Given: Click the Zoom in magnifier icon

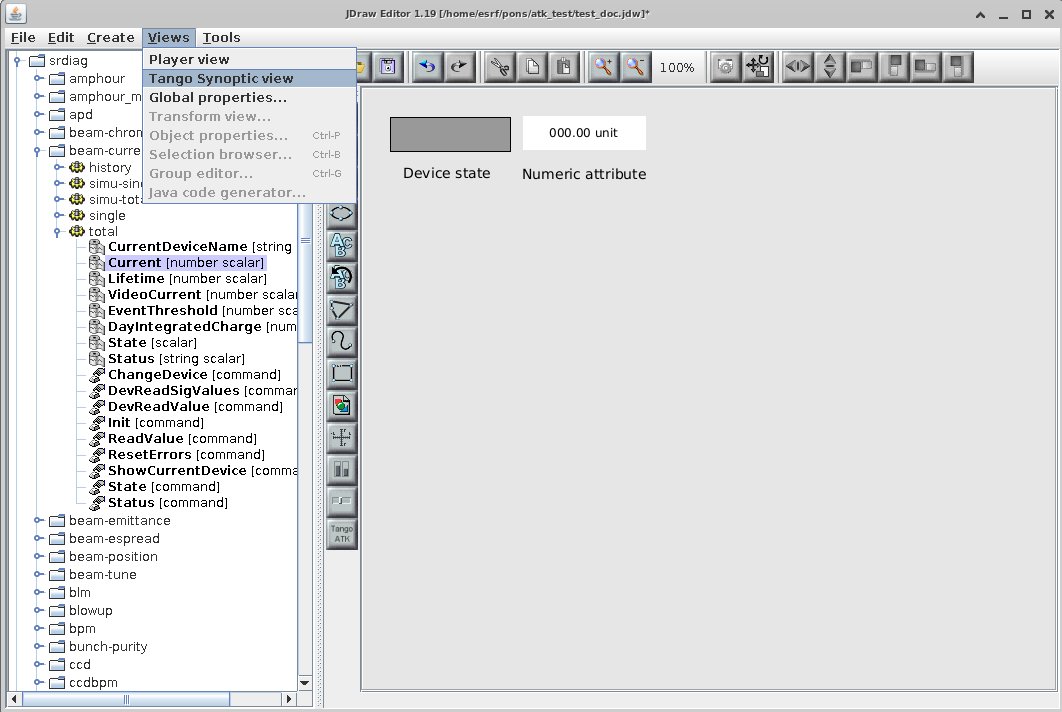Looking at the screenshot, I should pos(603,66).
